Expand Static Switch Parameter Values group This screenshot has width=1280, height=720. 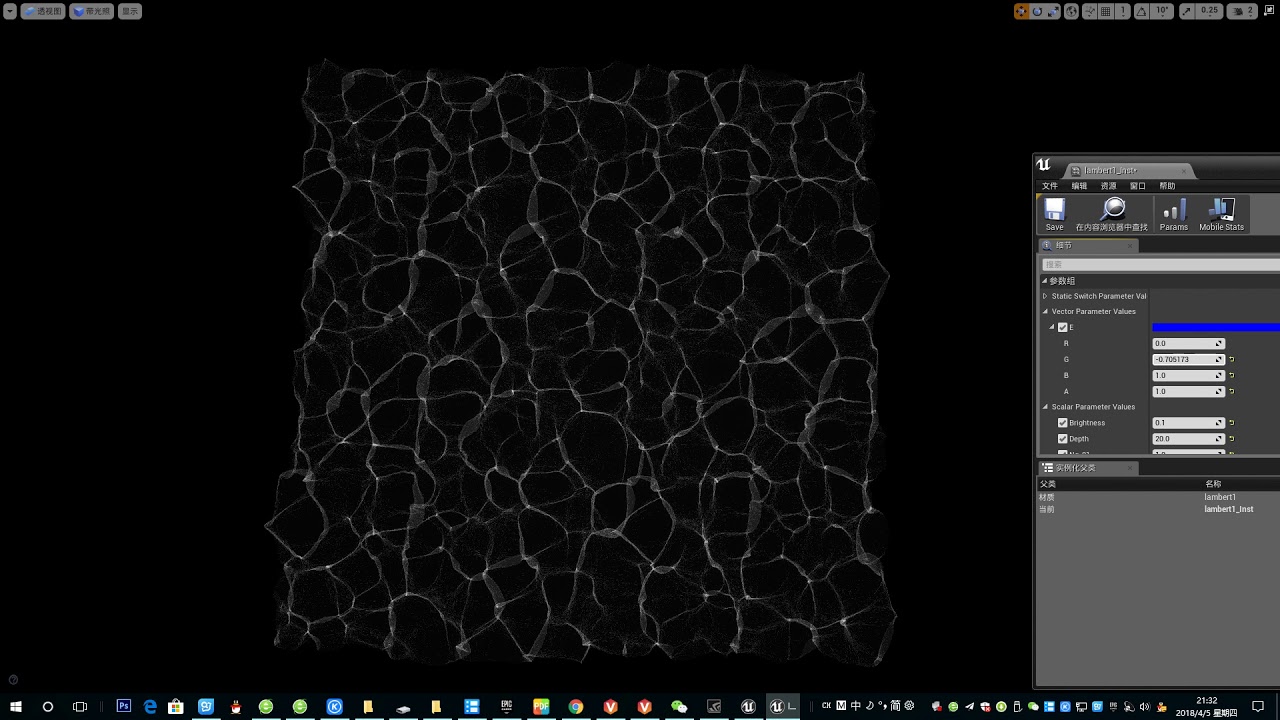tap(1045, 296)
